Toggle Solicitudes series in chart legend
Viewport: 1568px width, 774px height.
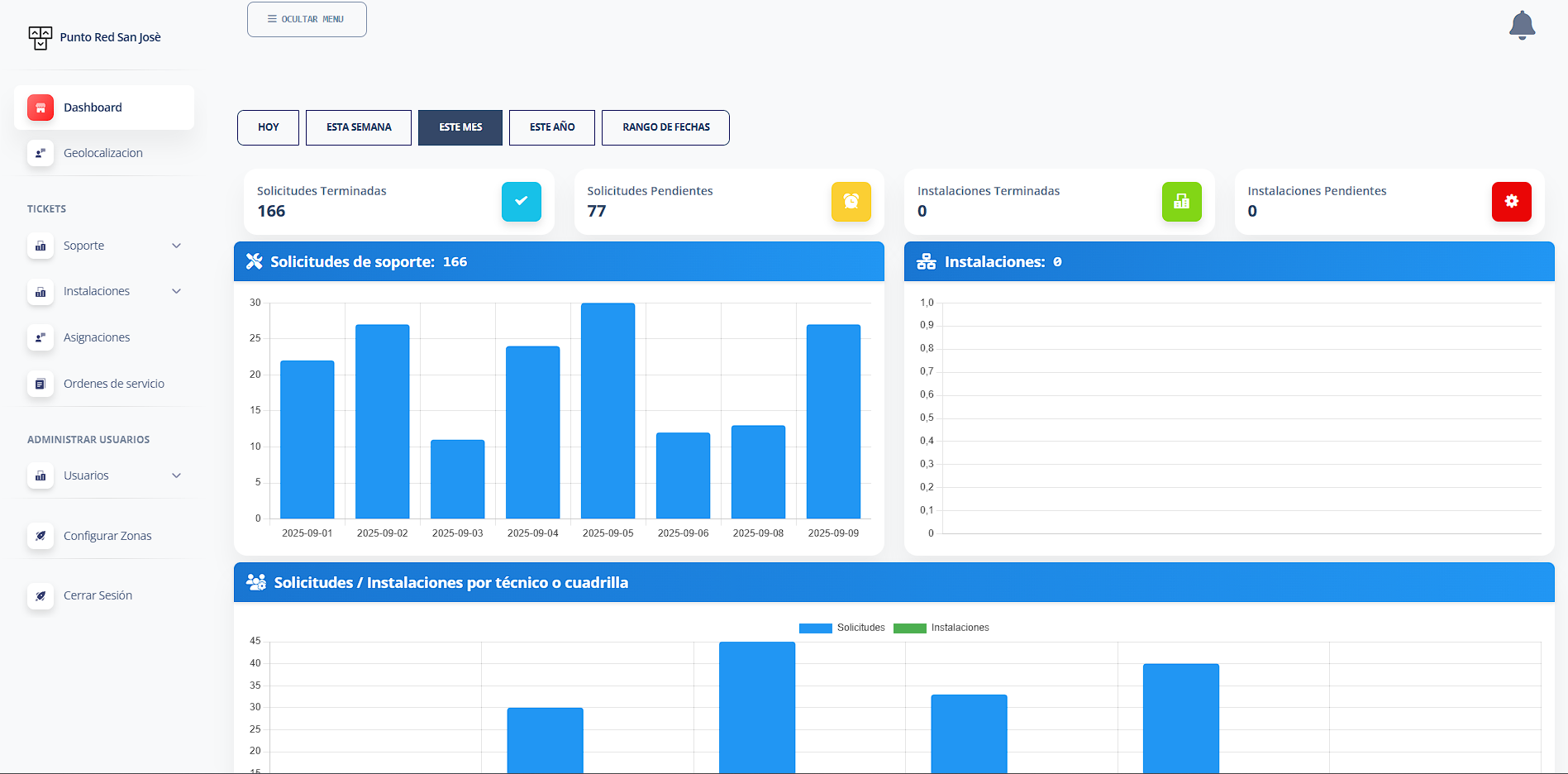pos(841,628)
